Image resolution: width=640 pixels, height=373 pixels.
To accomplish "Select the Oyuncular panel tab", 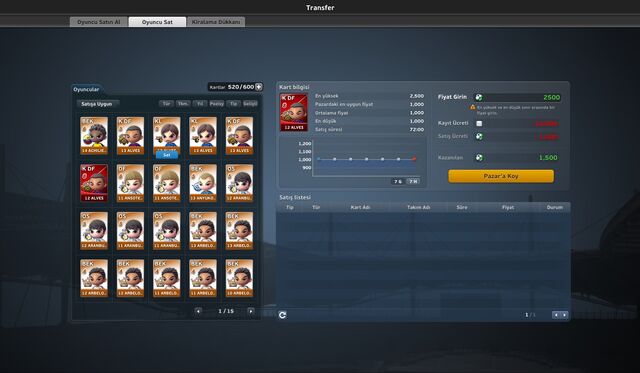I will pyautogui.click(x=86, y=89).
